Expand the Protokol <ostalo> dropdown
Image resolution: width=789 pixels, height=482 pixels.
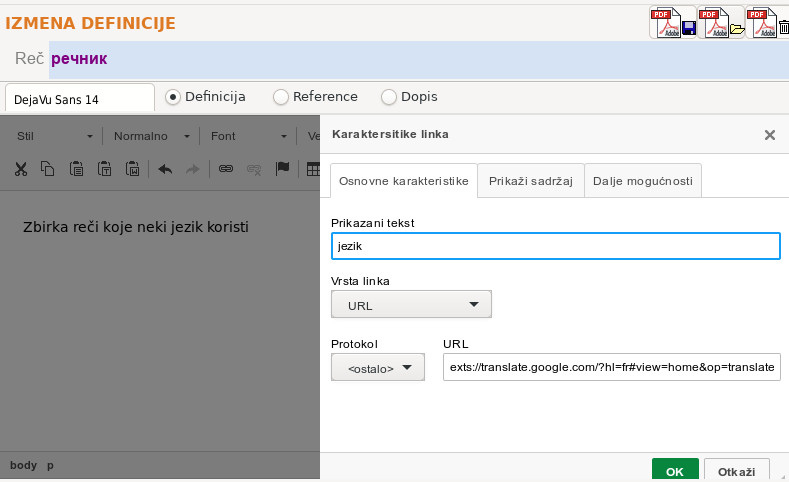(378, 367)
